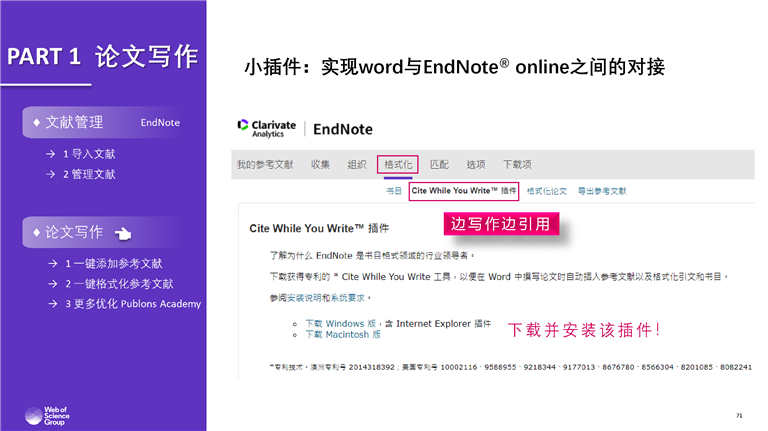Click the 书目 sub-menu link
This screenshot has width=768, height=431.
pos(394,191)
